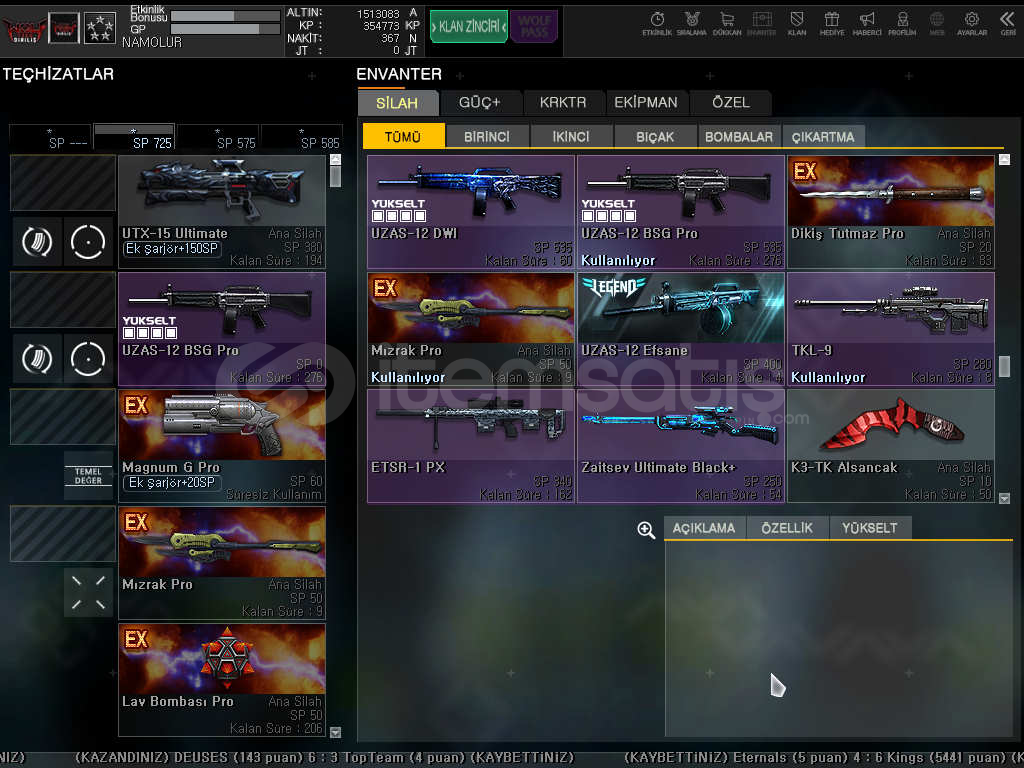
Task: Open the ÖZELLİK properties tab
Action: point(787,528)
